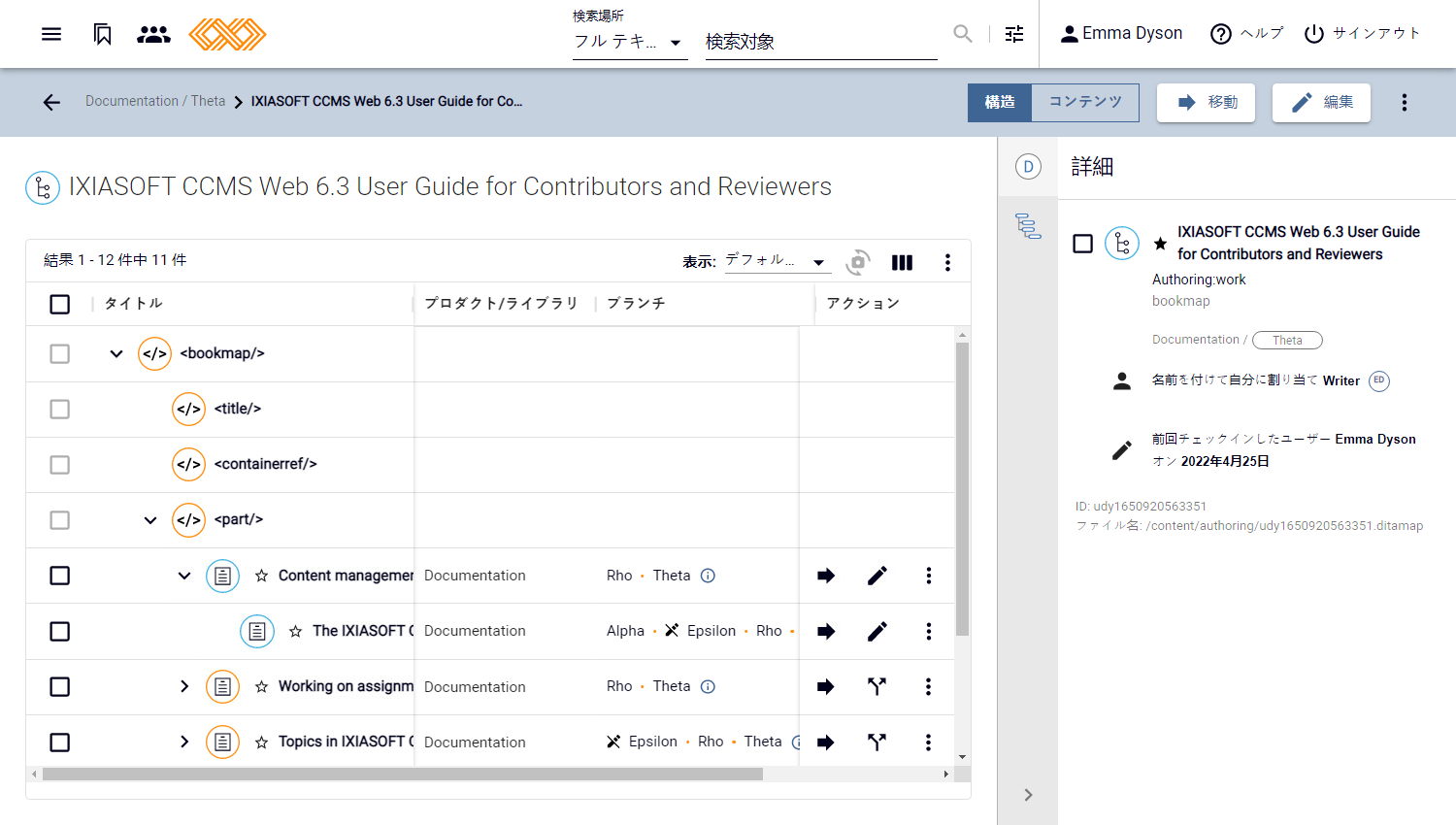
Task: Check the <title/> row checkbox
Action: tap(60, 409)
